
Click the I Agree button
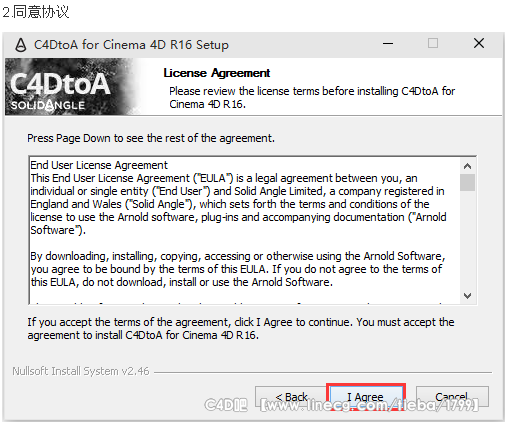(365, 397)
